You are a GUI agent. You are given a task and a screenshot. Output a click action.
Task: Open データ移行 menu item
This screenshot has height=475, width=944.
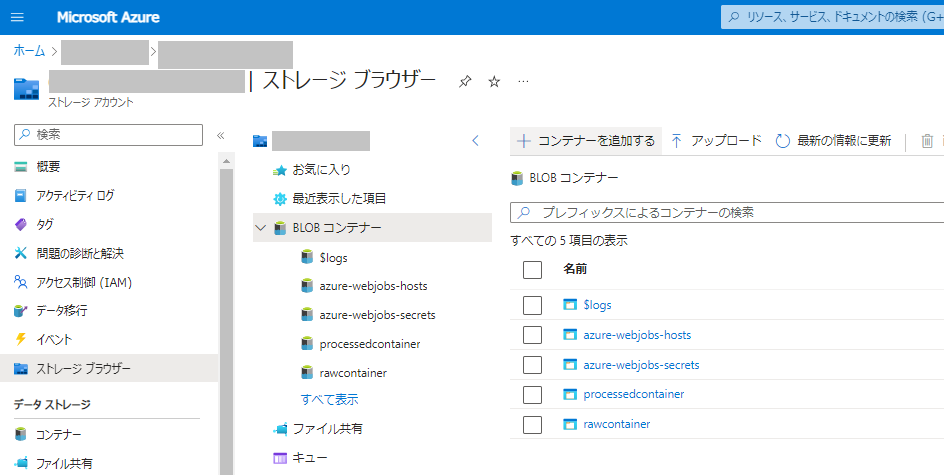(x=62, y=311)
